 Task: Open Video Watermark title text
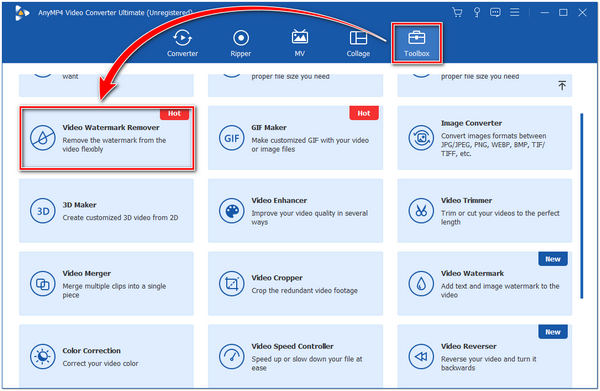click(472, 274)
